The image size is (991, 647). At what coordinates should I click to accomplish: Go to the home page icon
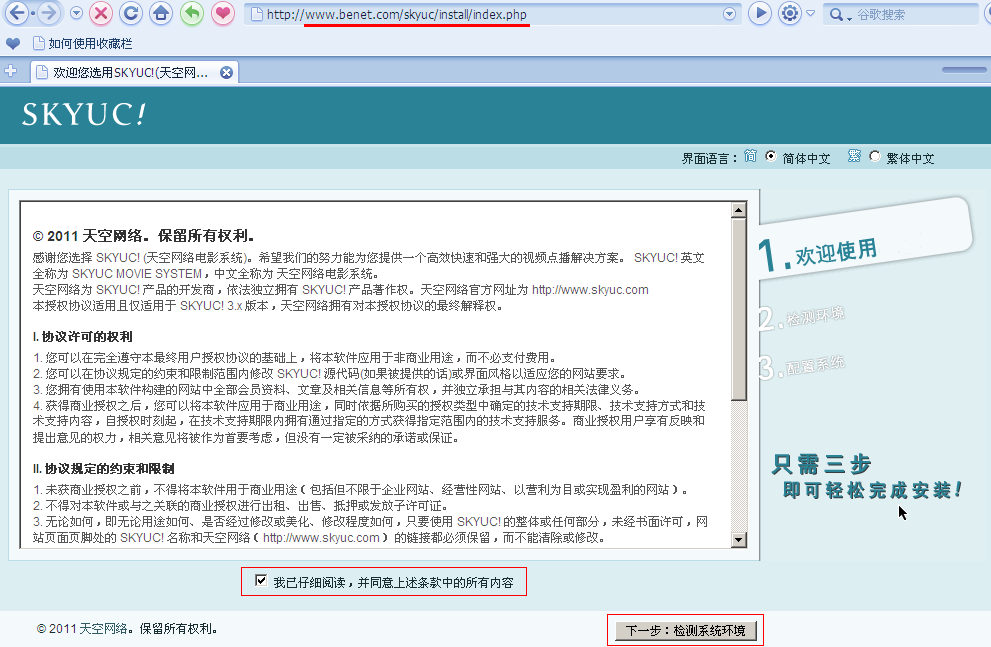(162, 13)
